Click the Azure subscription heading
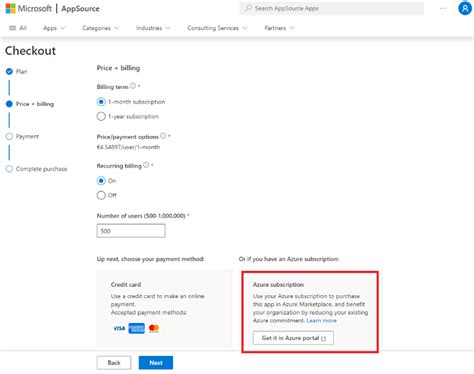Image resolution: width=474 pixels, height=374 pixels. [278, 285]
